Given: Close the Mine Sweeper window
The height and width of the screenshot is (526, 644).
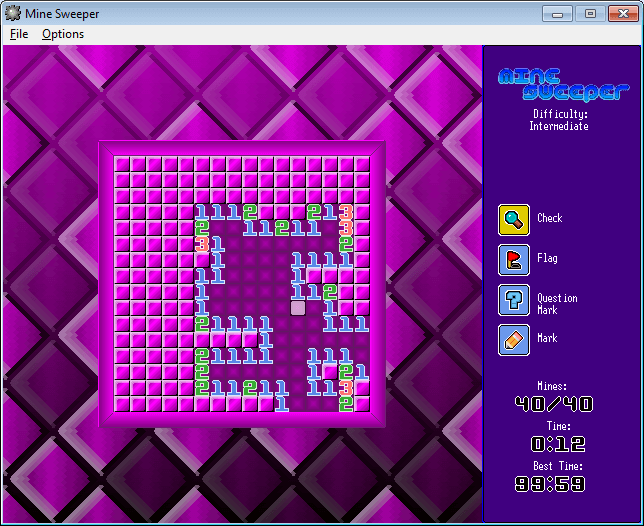Looking at the screenshot, I should tap(623, 14).
